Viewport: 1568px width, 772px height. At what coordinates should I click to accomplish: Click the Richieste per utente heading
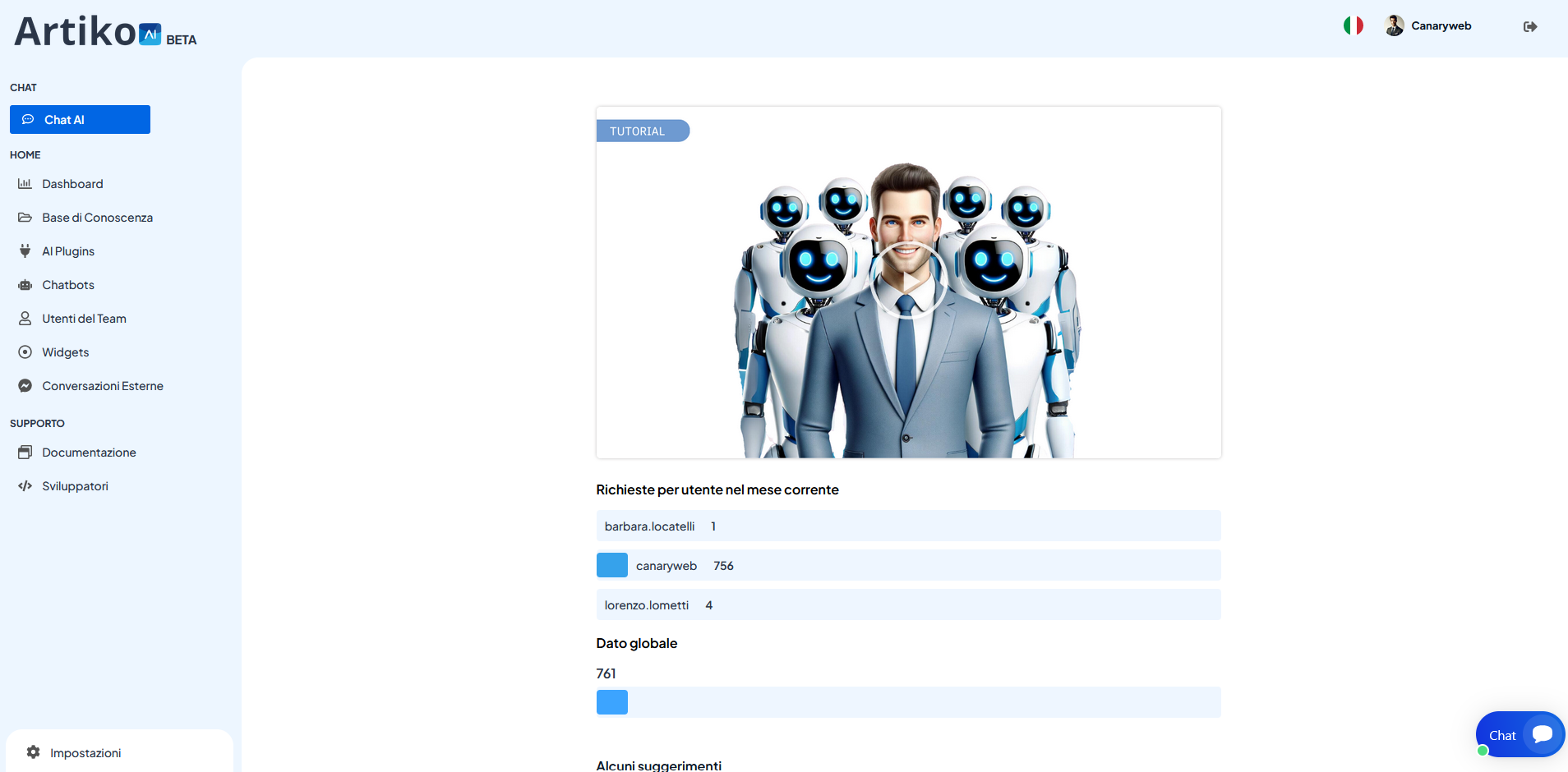coord(717,489)
